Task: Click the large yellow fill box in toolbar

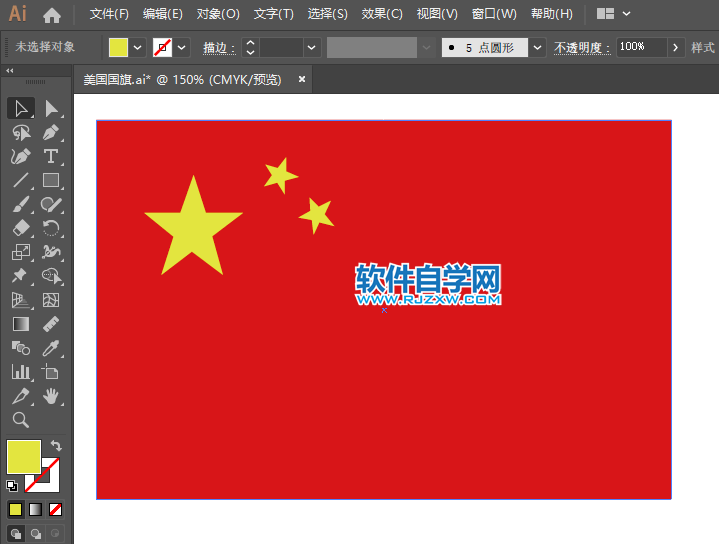Action: (24, 457)
